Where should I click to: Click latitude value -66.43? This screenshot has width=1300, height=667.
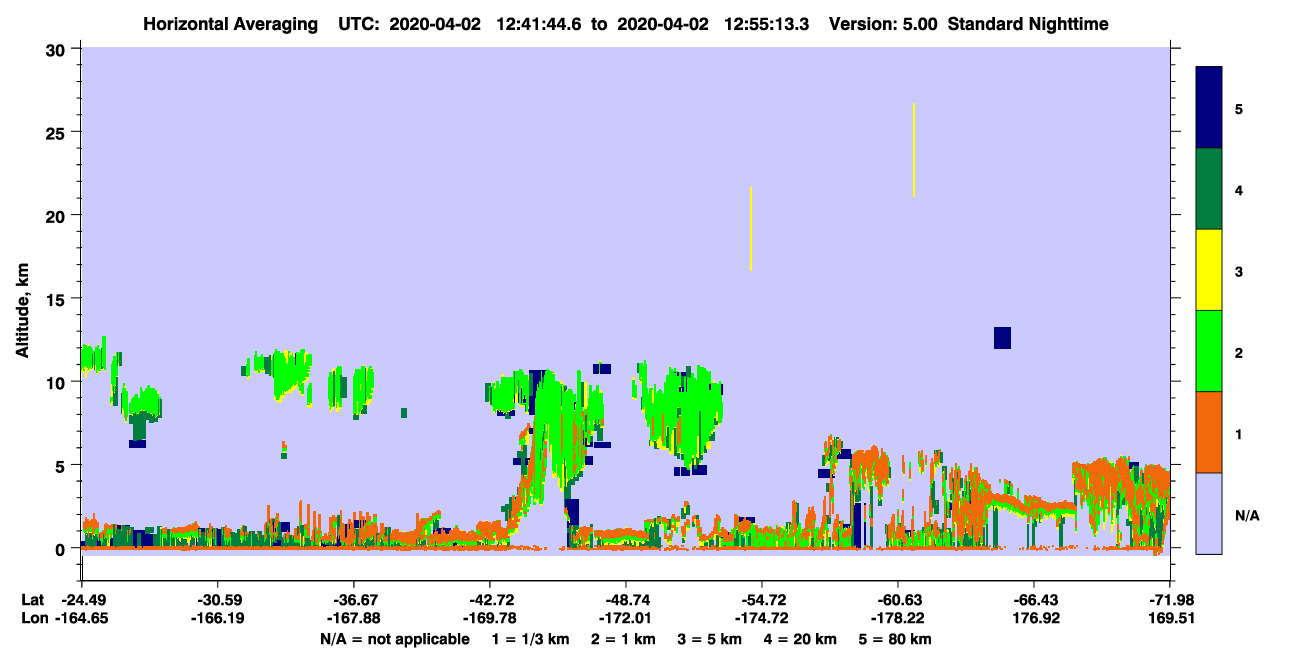pos(1034,600)
